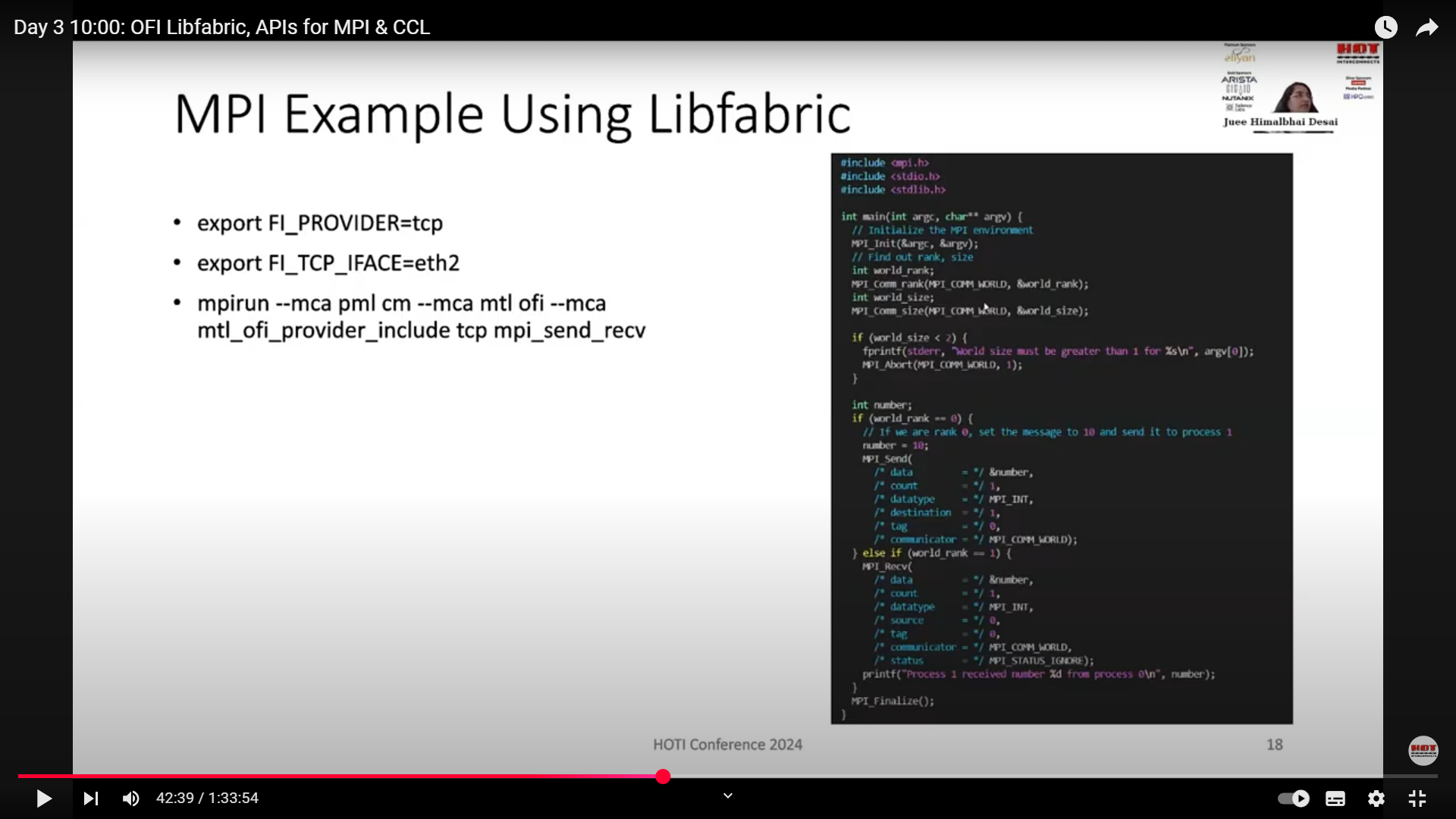Image resolution: width=1456 pixels, height=819 pixels.
Task: Click the unplayed part of the progress bar
Action: click(x=1050, y=776)
